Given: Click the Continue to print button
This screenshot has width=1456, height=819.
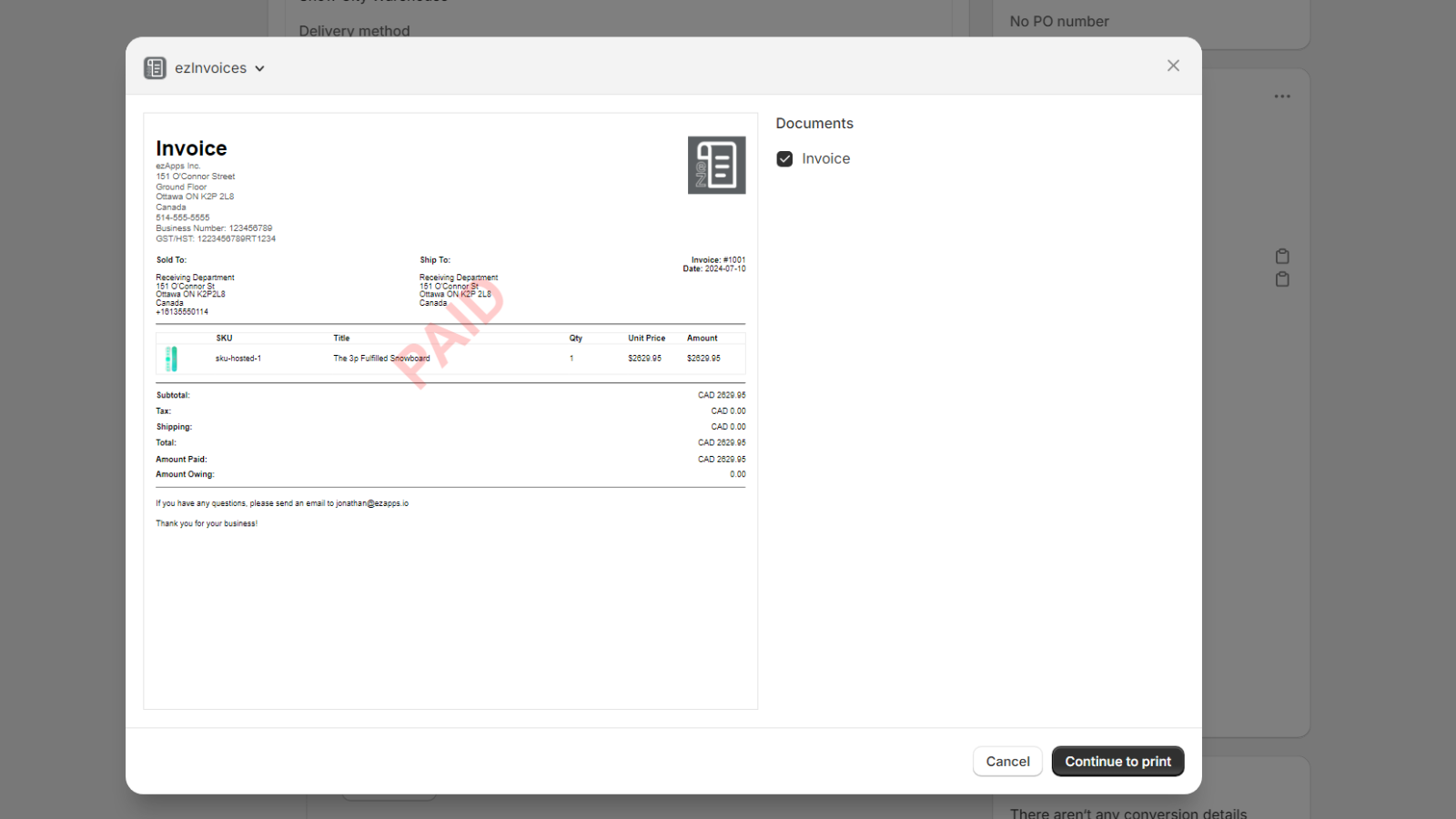Looking at the screenshot, I should 1117,761.
